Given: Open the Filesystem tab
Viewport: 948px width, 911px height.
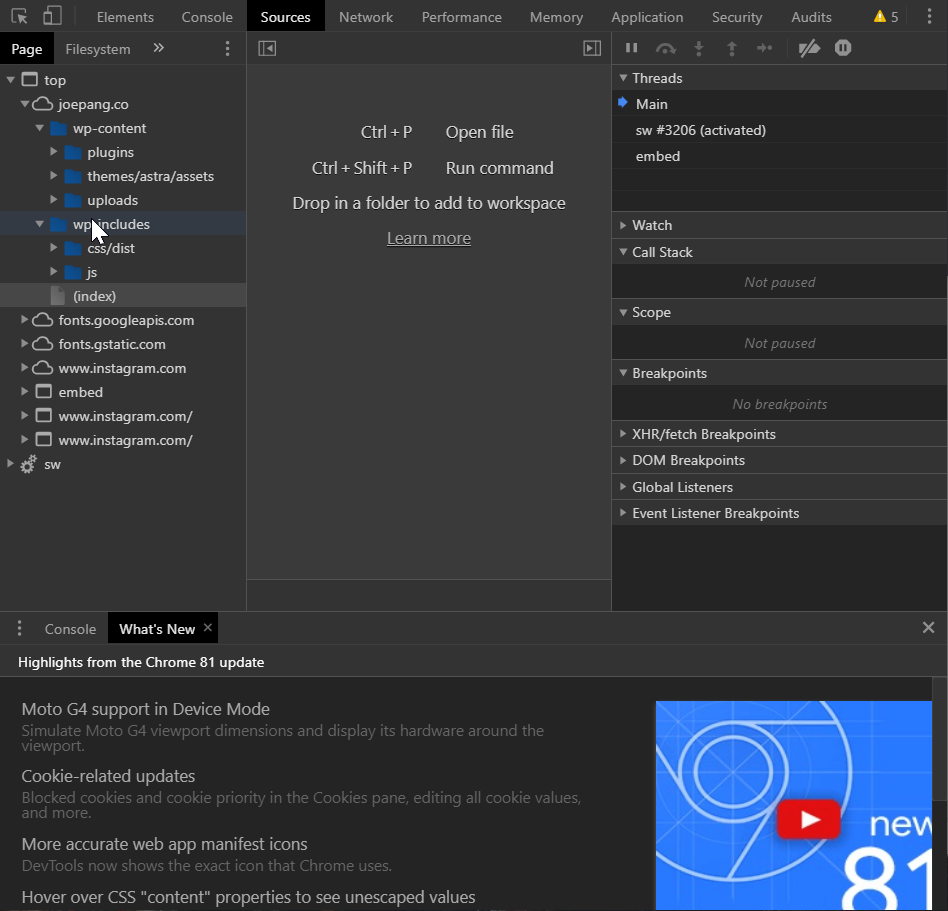Looking at the screenshot, I should point(98,49).
